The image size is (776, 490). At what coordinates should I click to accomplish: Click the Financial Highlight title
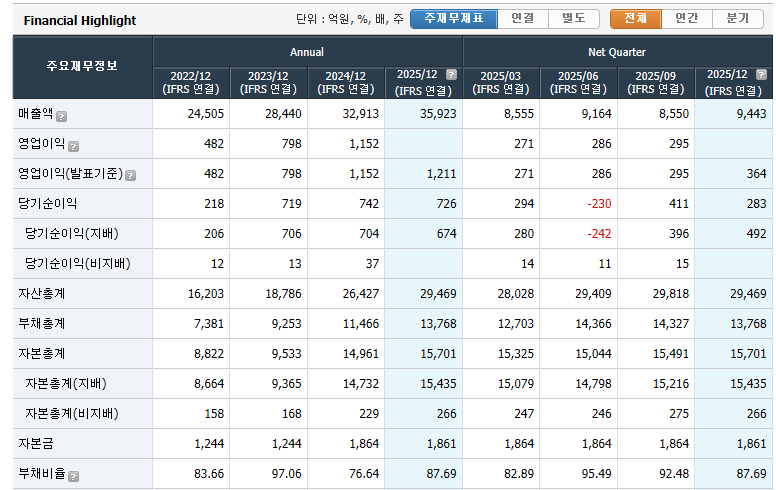[x=80, y=20]
